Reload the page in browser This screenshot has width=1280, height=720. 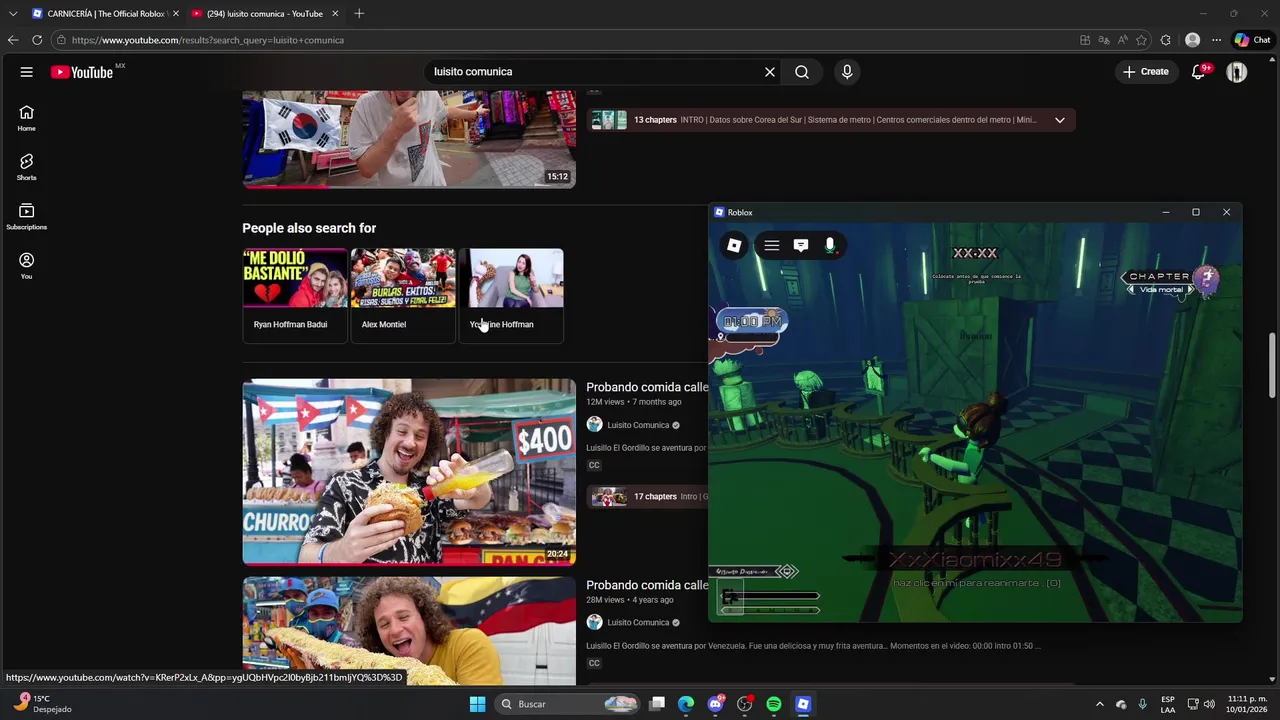[x=37, y=40]
